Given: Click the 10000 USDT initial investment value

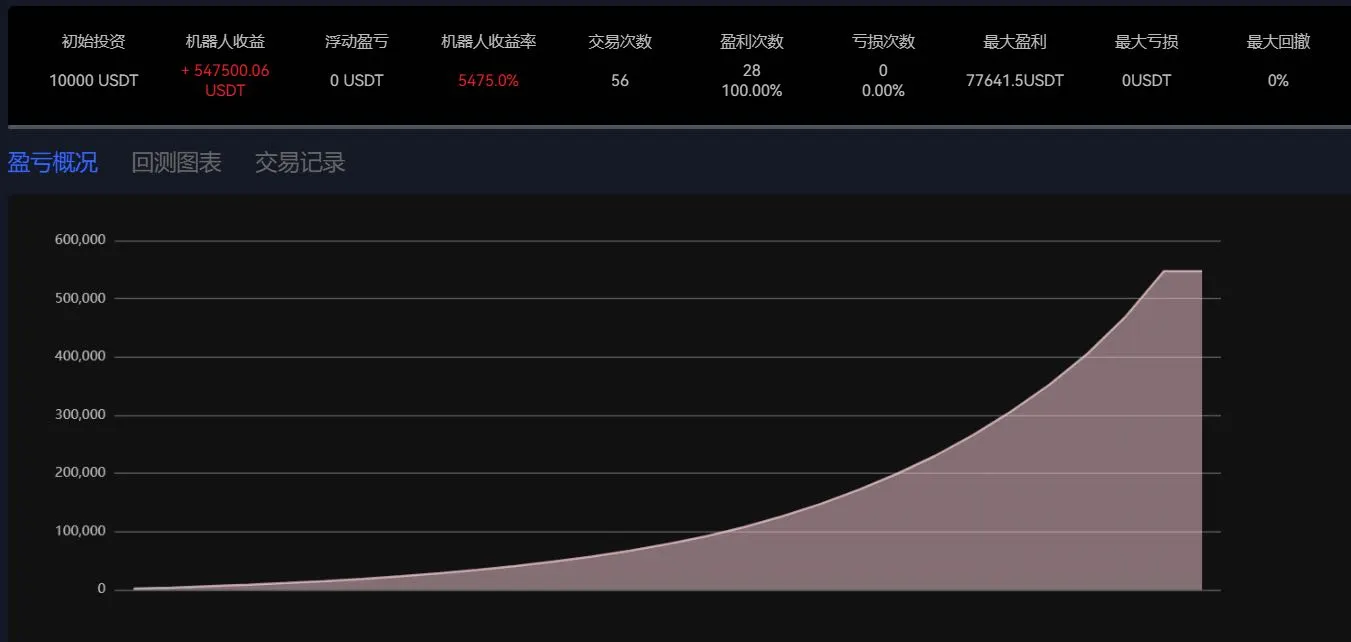Looking at the screenshot, I should [94, 81].
